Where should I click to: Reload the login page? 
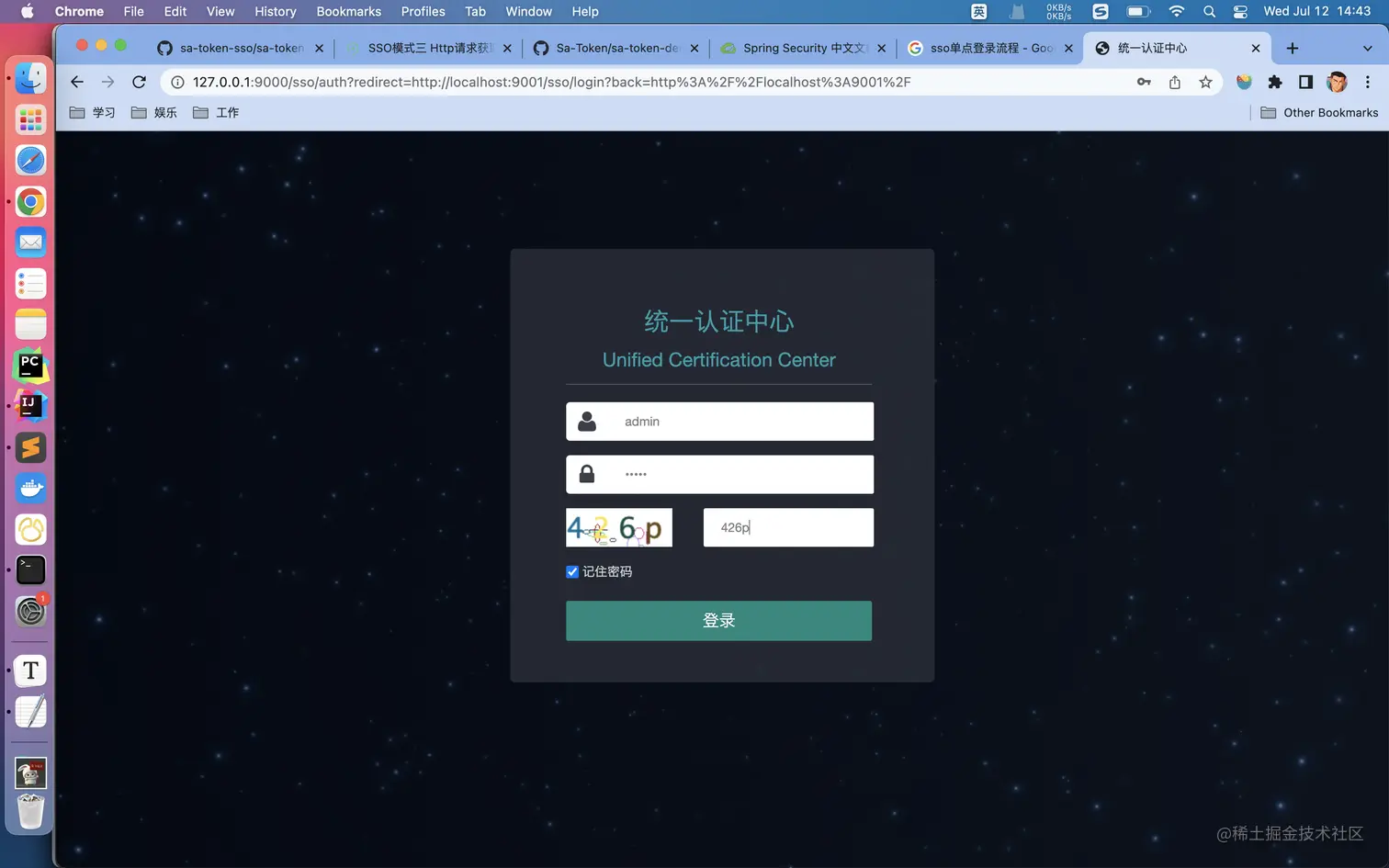(x=139, y=82)
